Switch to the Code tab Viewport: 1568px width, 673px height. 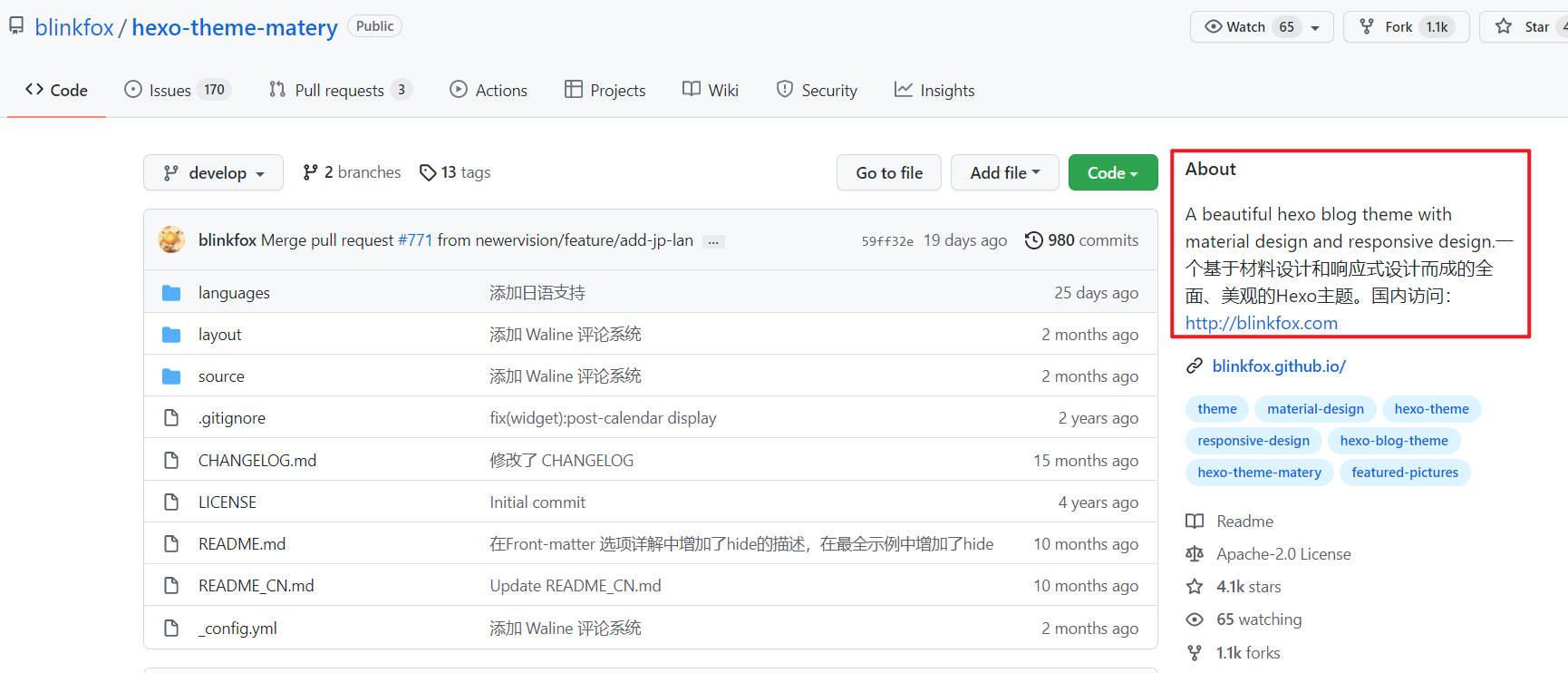click(56, 90)
